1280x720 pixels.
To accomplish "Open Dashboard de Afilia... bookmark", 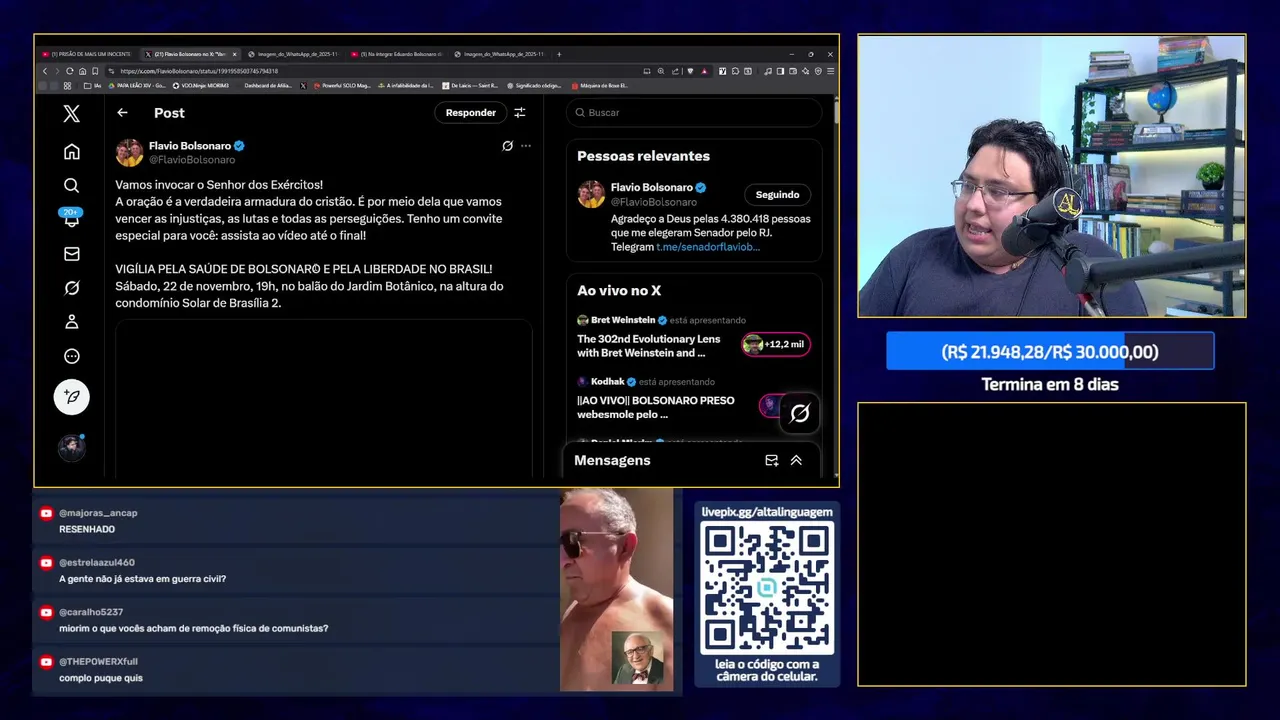I will point(268,86).
